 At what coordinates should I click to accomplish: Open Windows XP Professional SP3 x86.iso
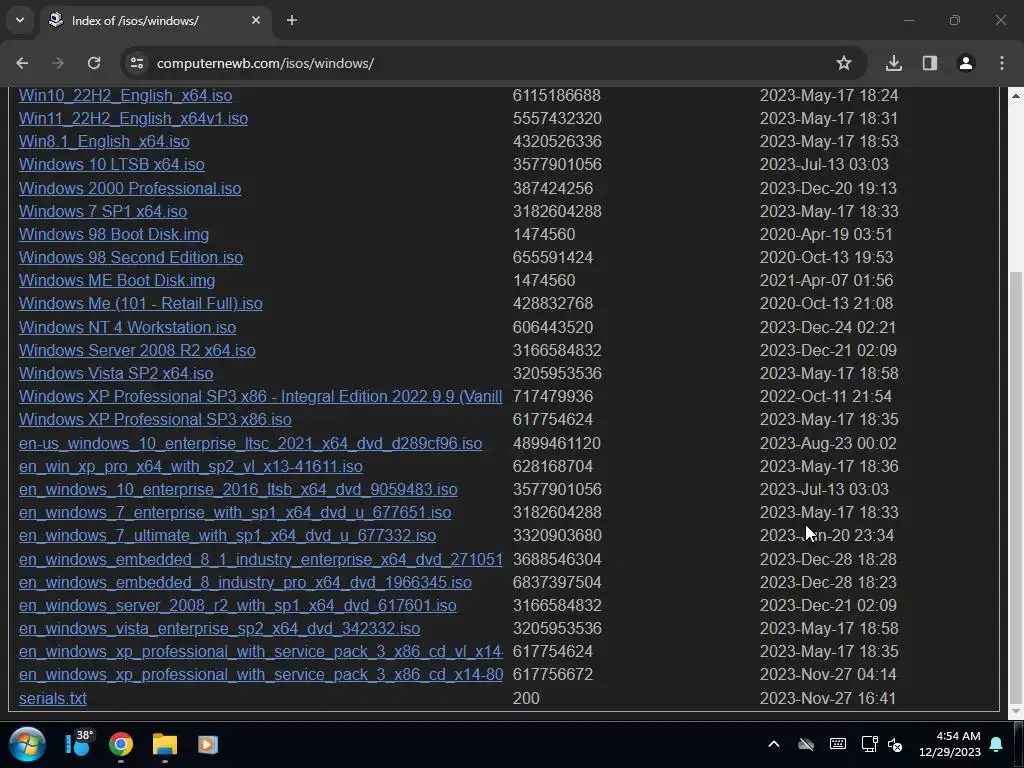click(x=155, y=419)
